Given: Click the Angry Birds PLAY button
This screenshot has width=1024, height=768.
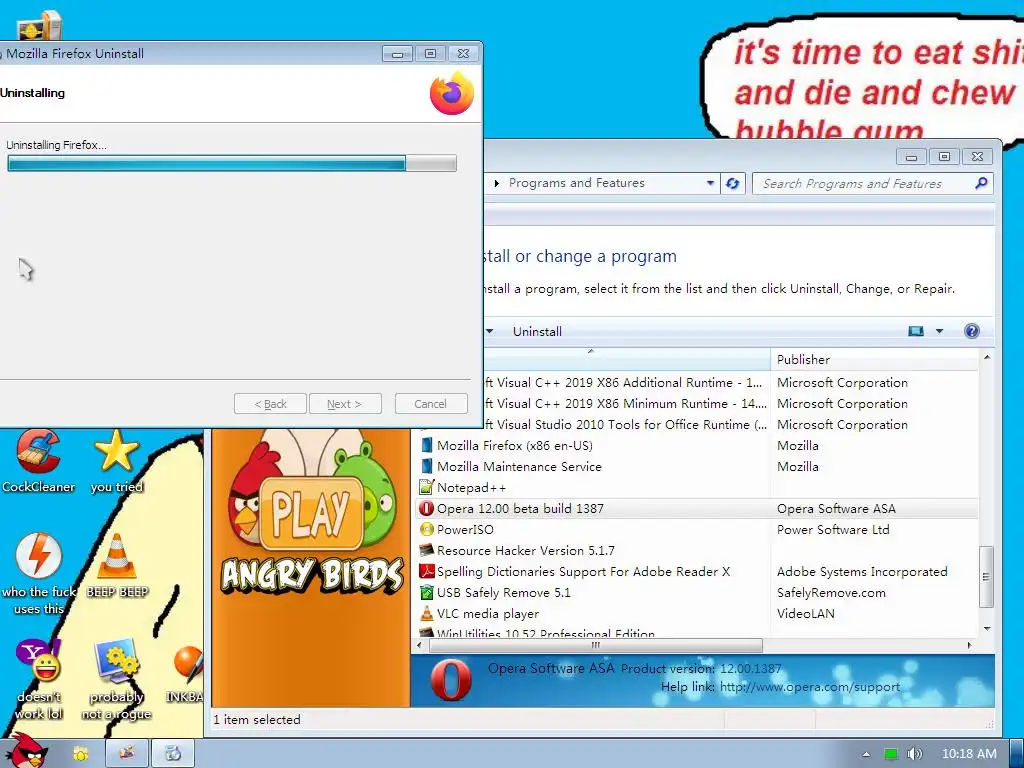Looking at the screenshot, I should tap(312, 513).
